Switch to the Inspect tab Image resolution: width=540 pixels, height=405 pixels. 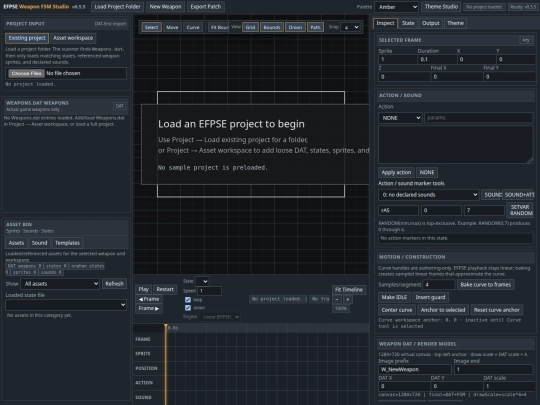click(385, 23)
